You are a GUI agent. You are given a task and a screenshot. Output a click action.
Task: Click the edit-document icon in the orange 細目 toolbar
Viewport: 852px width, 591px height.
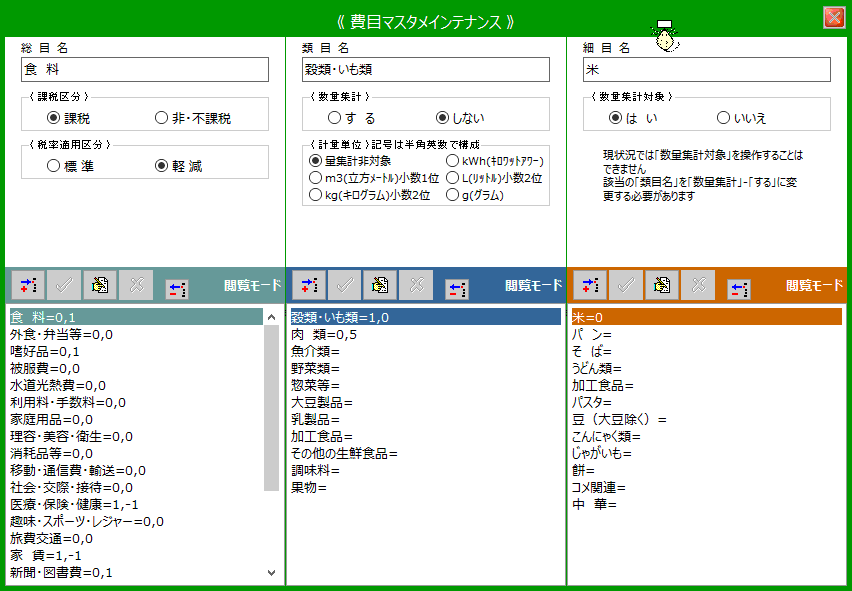pos(661,285)
